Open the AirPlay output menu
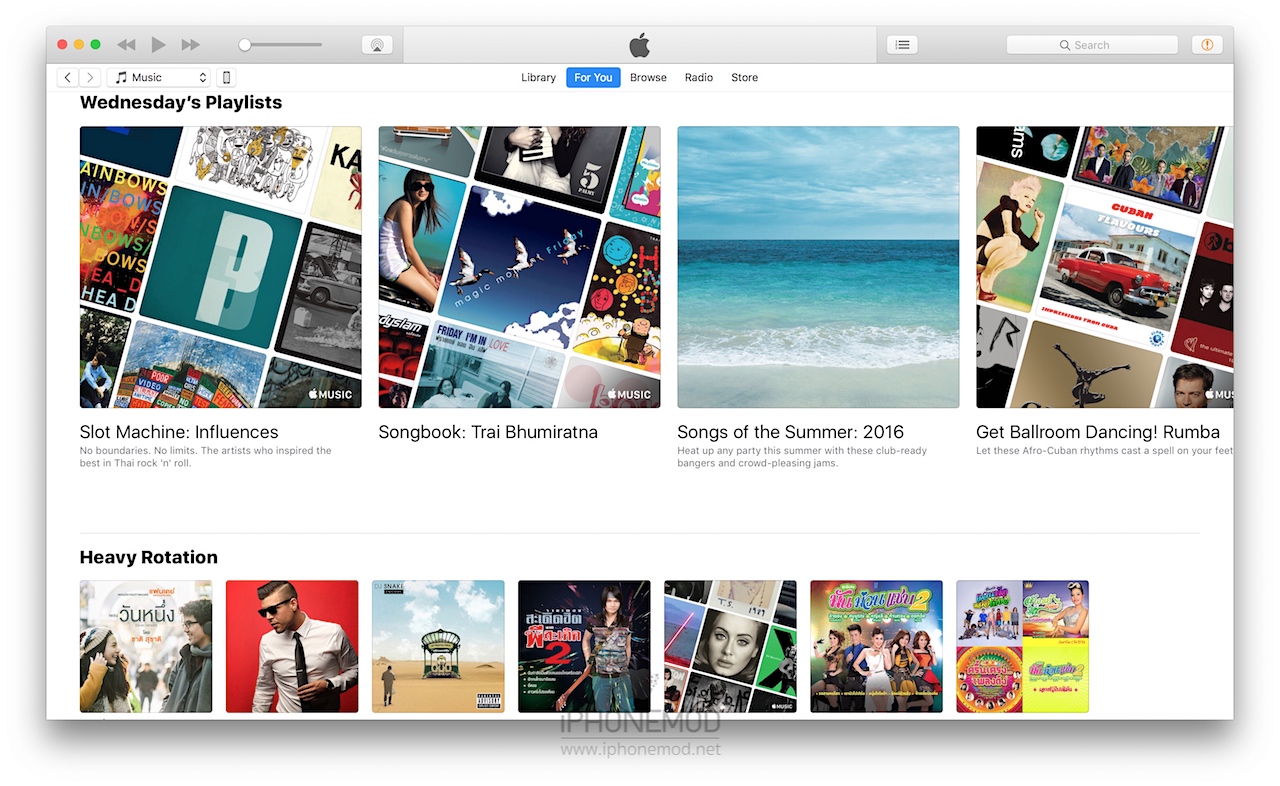1280x786 pixels. [x=377, y=45]
